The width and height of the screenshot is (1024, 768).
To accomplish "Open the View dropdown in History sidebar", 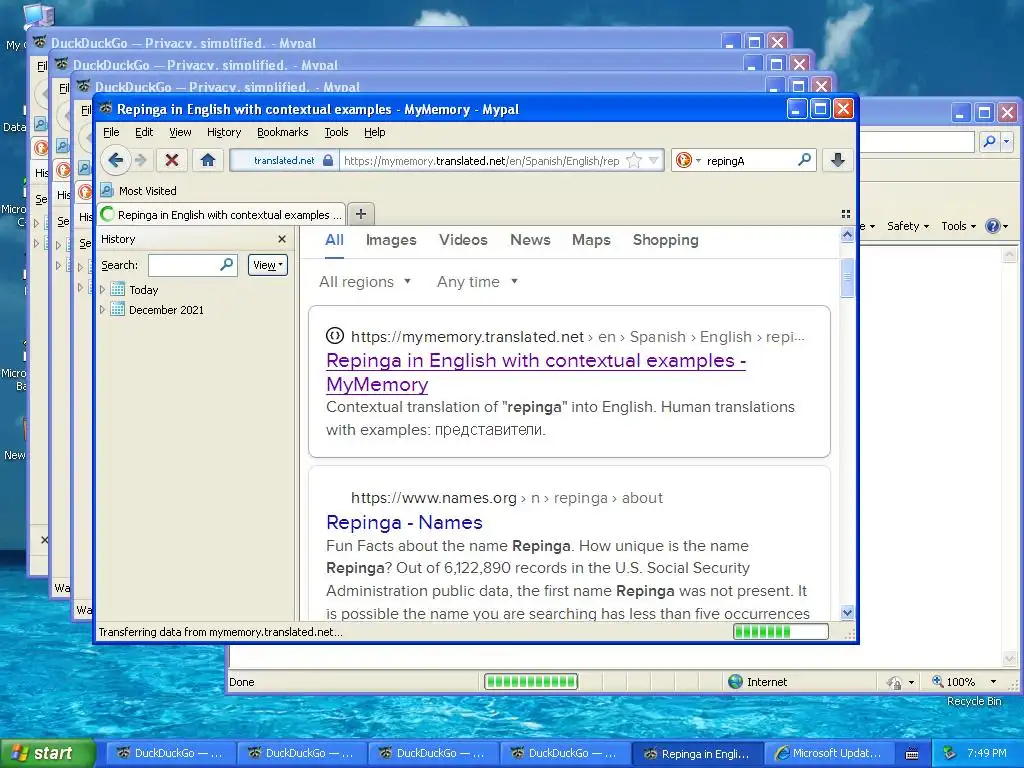I will click(268, 264).
